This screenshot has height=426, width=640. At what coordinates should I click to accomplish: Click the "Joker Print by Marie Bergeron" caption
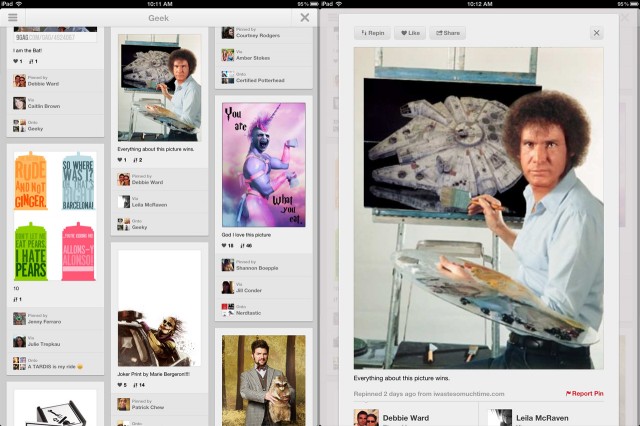pos(153,374)
